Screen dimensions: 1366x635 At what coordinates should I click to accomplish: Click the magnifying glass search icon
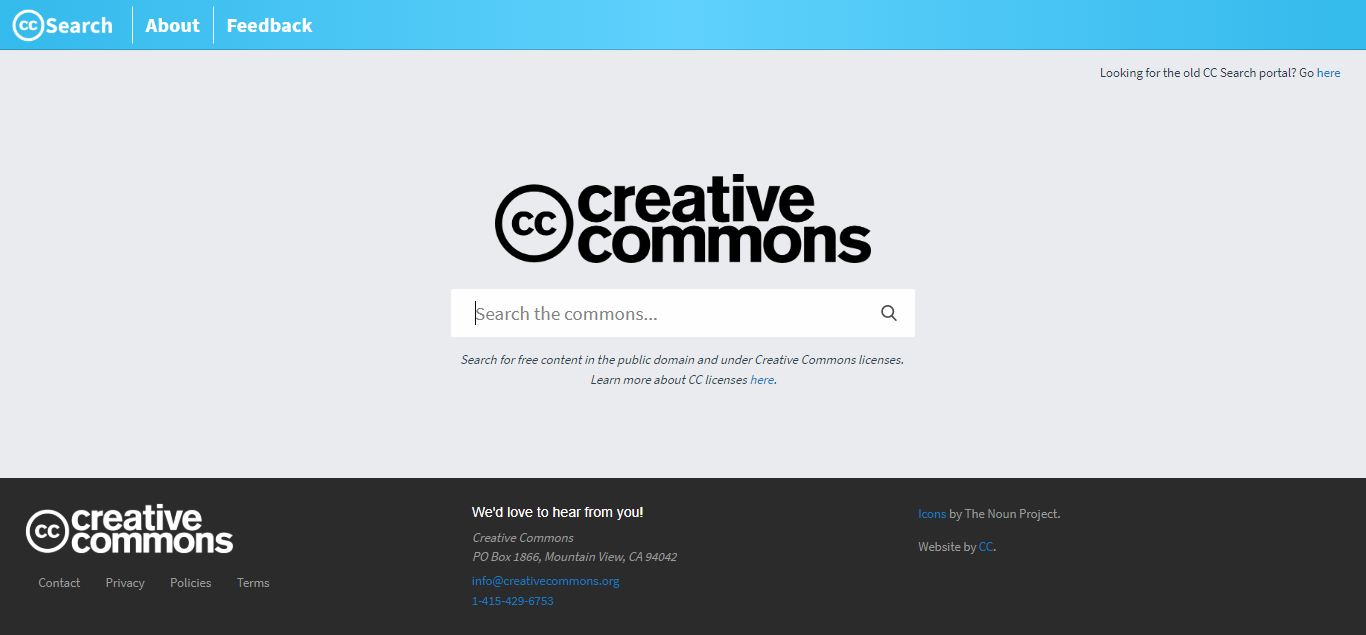pyautogui.click(x=889, y=313)
